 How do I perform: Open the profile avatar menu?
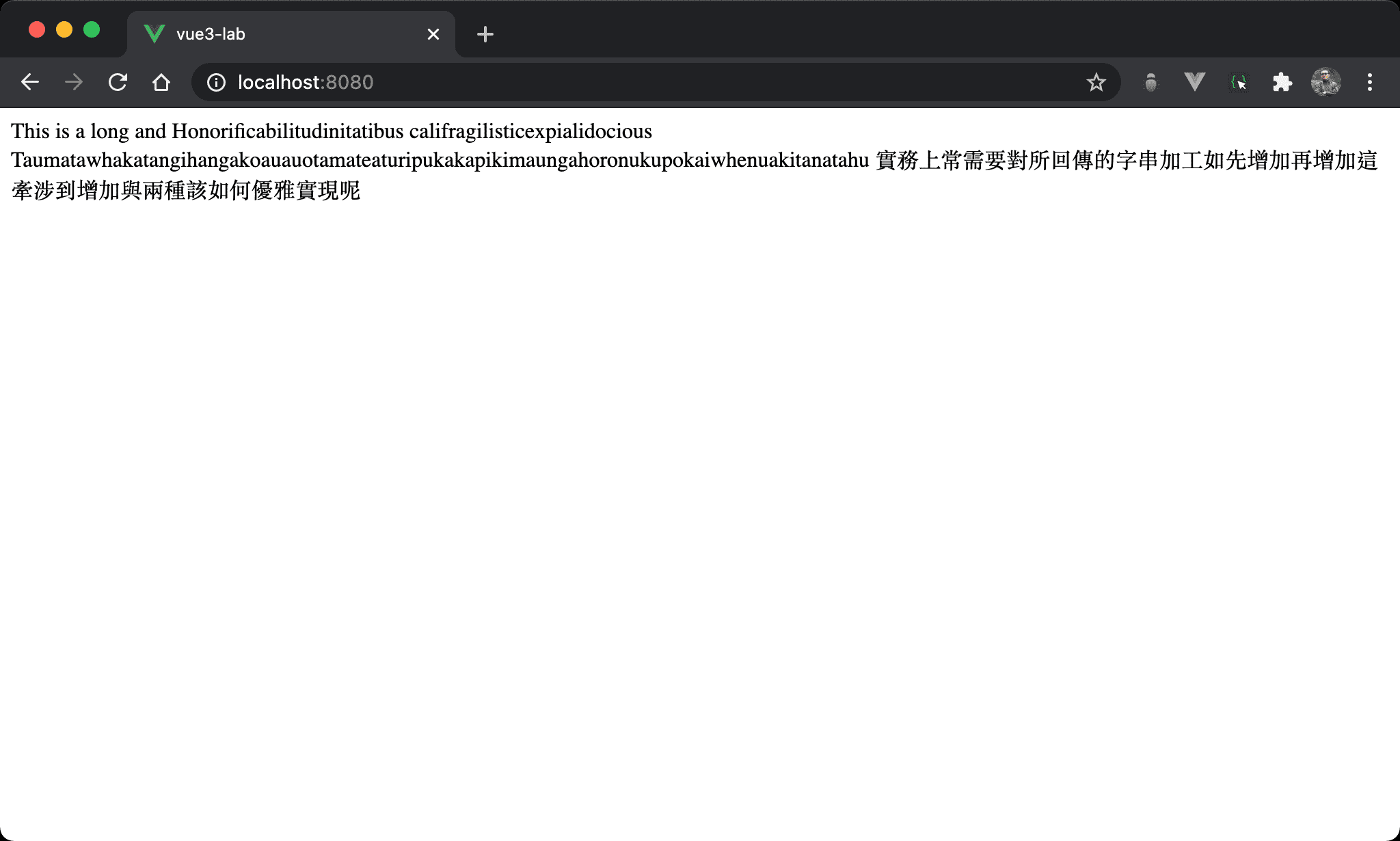tap(1325, 82)
